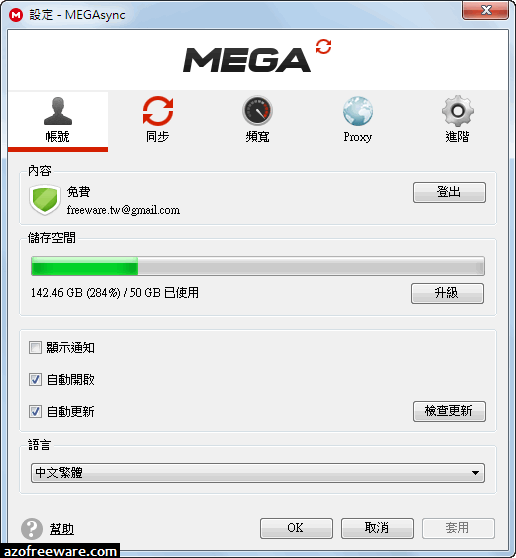516x558 pixels.
Task: Switch to the Proxy tab label
Action: [x=358, y=137]
